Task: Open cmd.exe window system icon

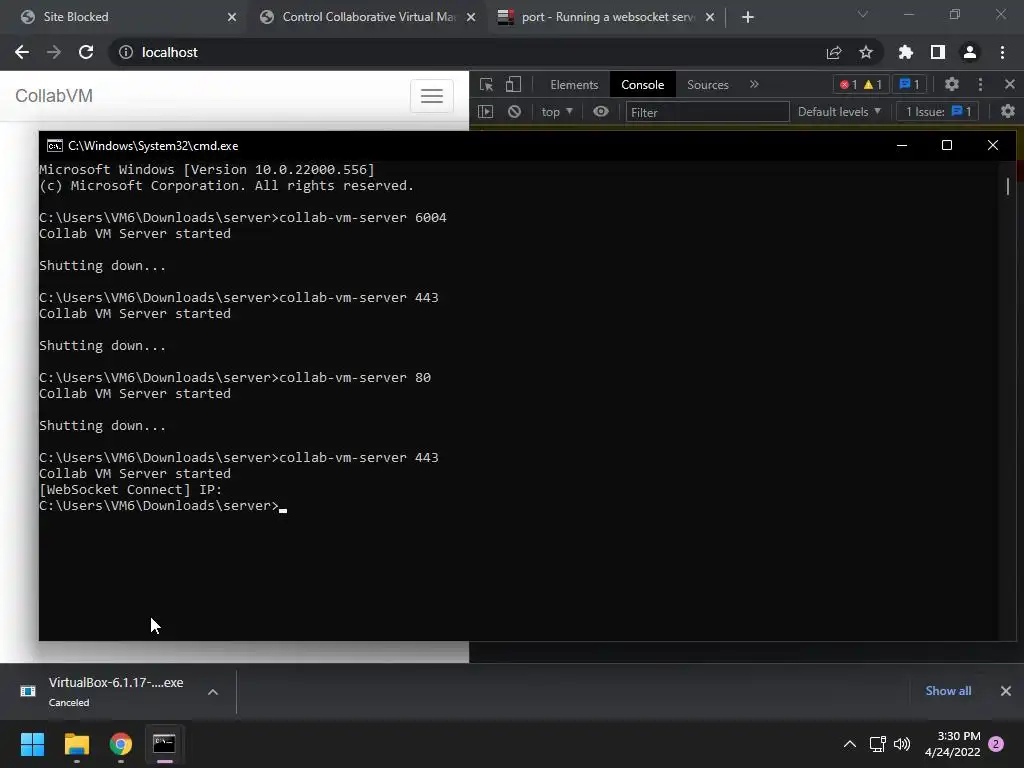Action: click(55, 146)
